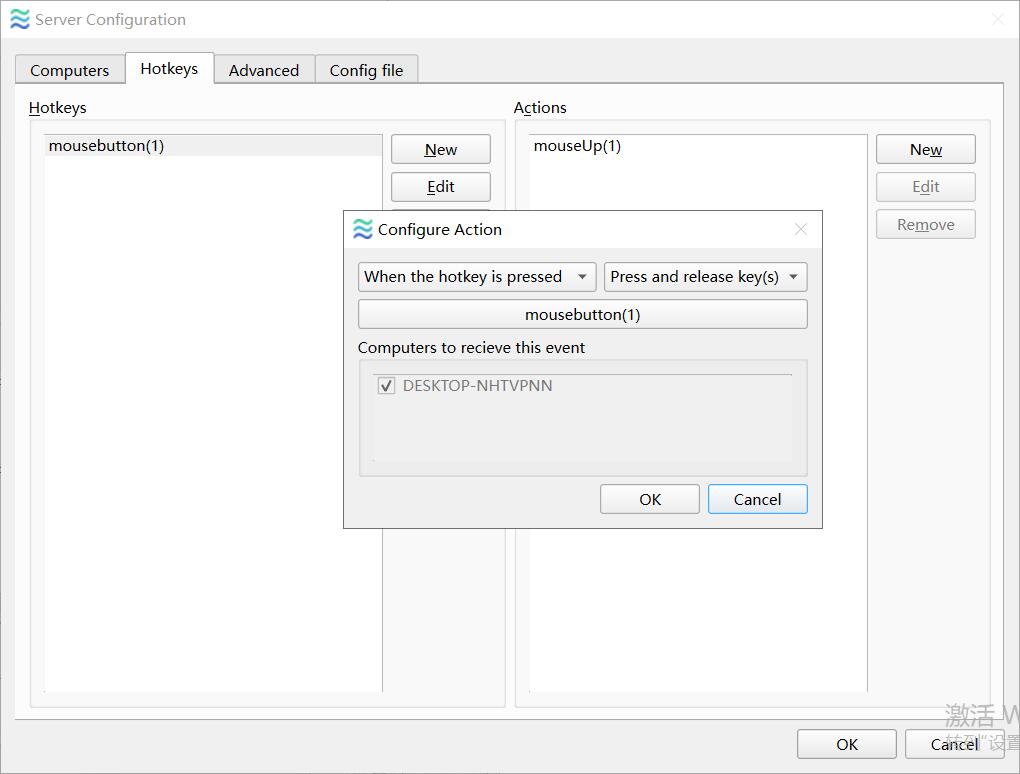Confirm Configure Action with OK
This screenshot has width=1020, height=774.
(x=650, y=499)
